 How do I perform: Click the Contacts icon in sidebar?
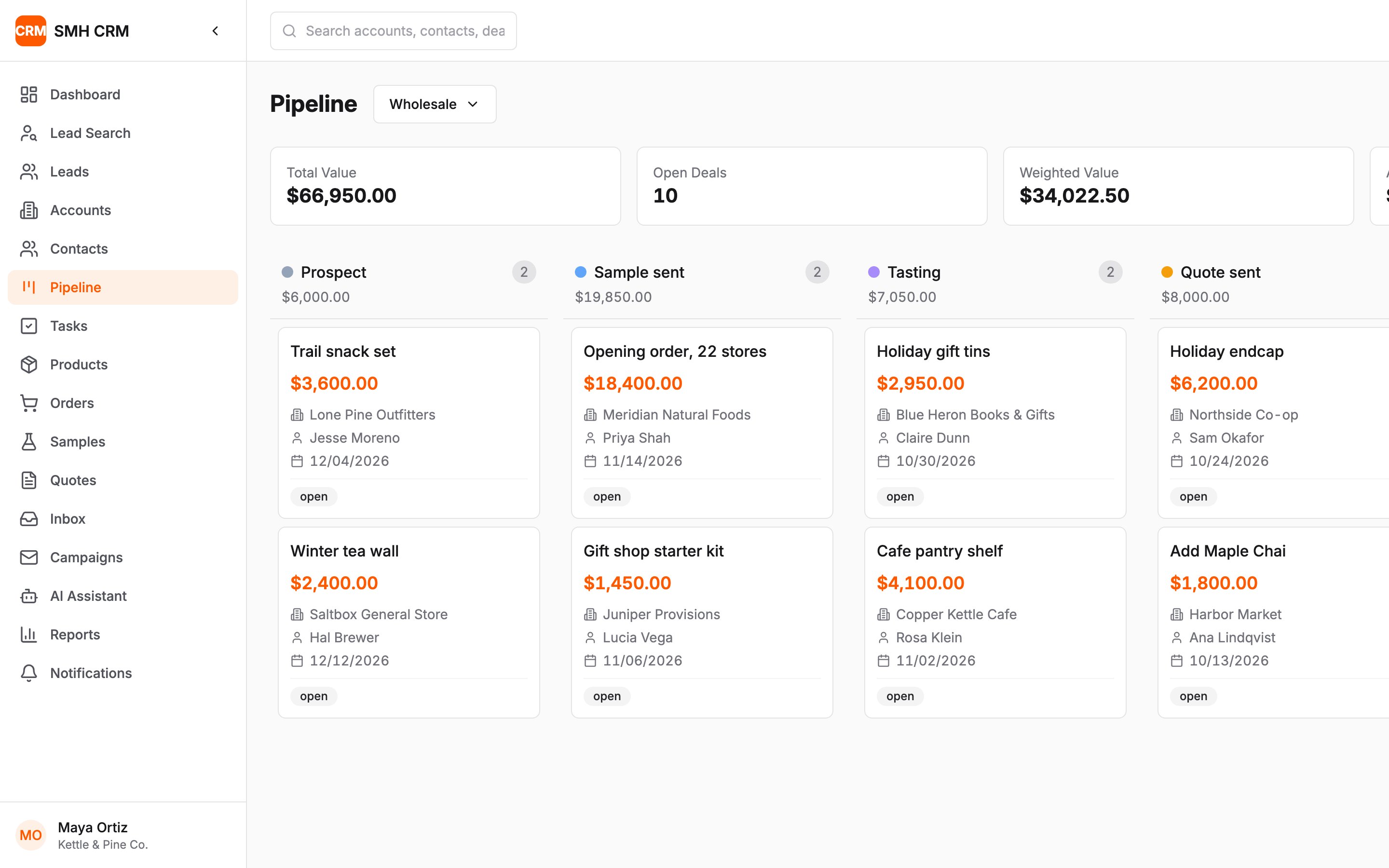[29, 248]
